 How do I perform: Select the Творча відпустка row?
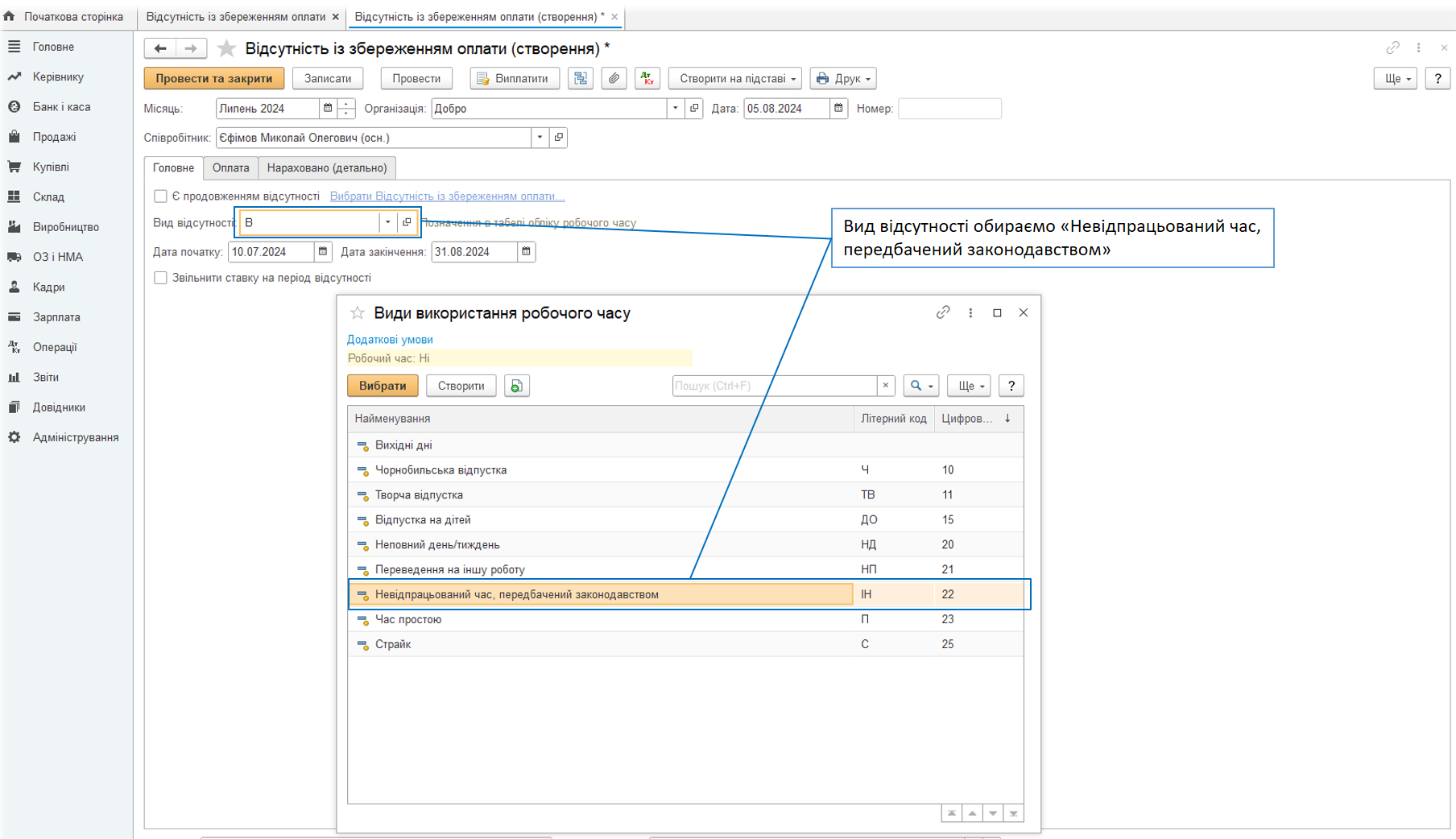[685, 494]
